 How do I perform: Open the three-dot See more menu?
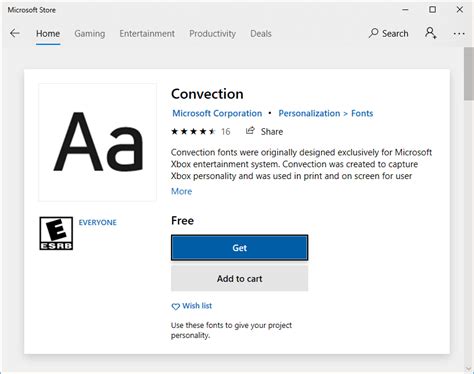click(459, 34)
